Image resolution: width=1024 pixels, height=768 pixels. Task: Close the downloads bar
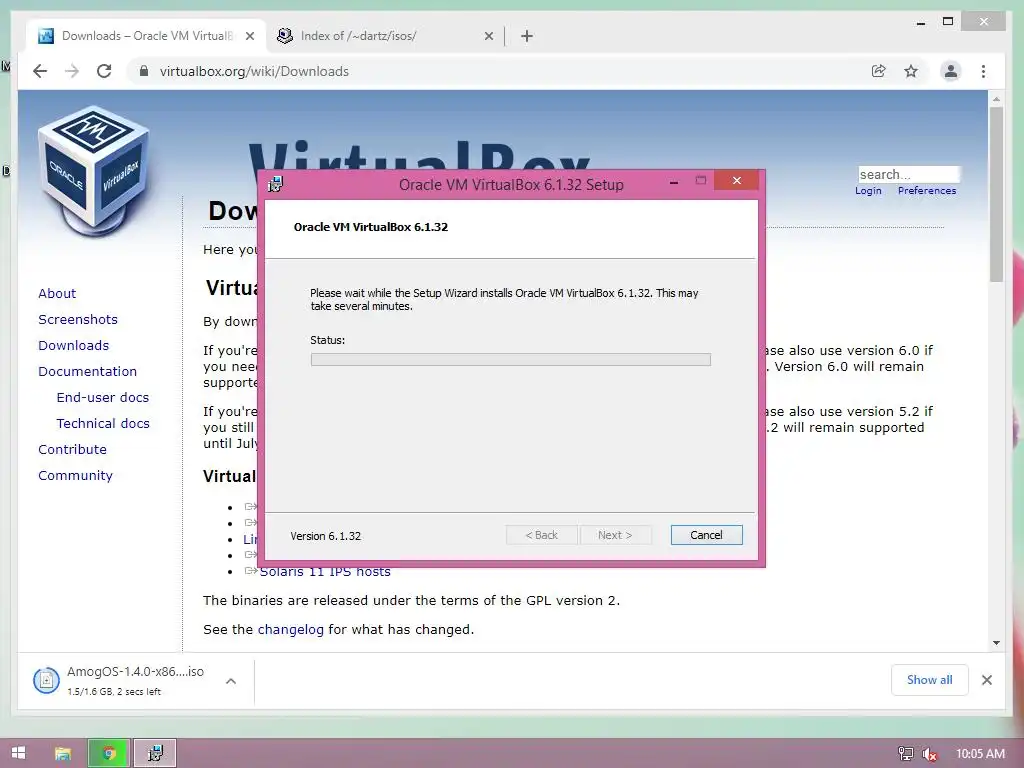tap(987, 680)
